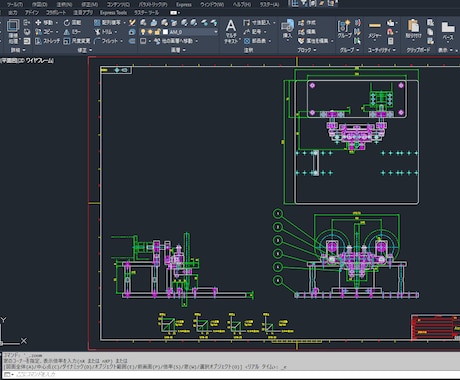This screenshot has height=380, width=460.
Task: Click the 寸法記入 (Dimension) tool
Action: click(x=257, y=23)
